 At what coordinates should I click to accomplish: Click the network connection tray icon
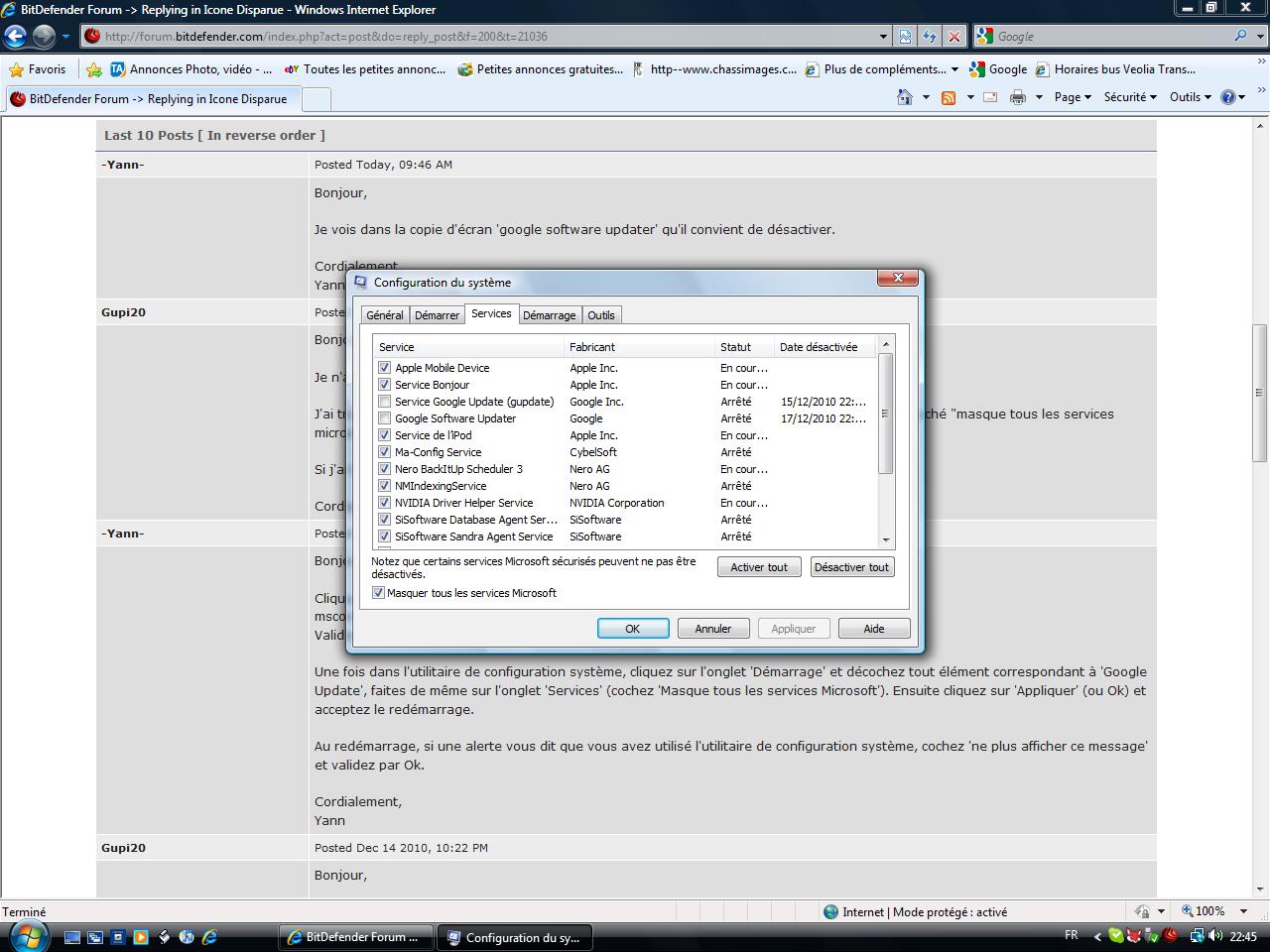click(1197, 936)
